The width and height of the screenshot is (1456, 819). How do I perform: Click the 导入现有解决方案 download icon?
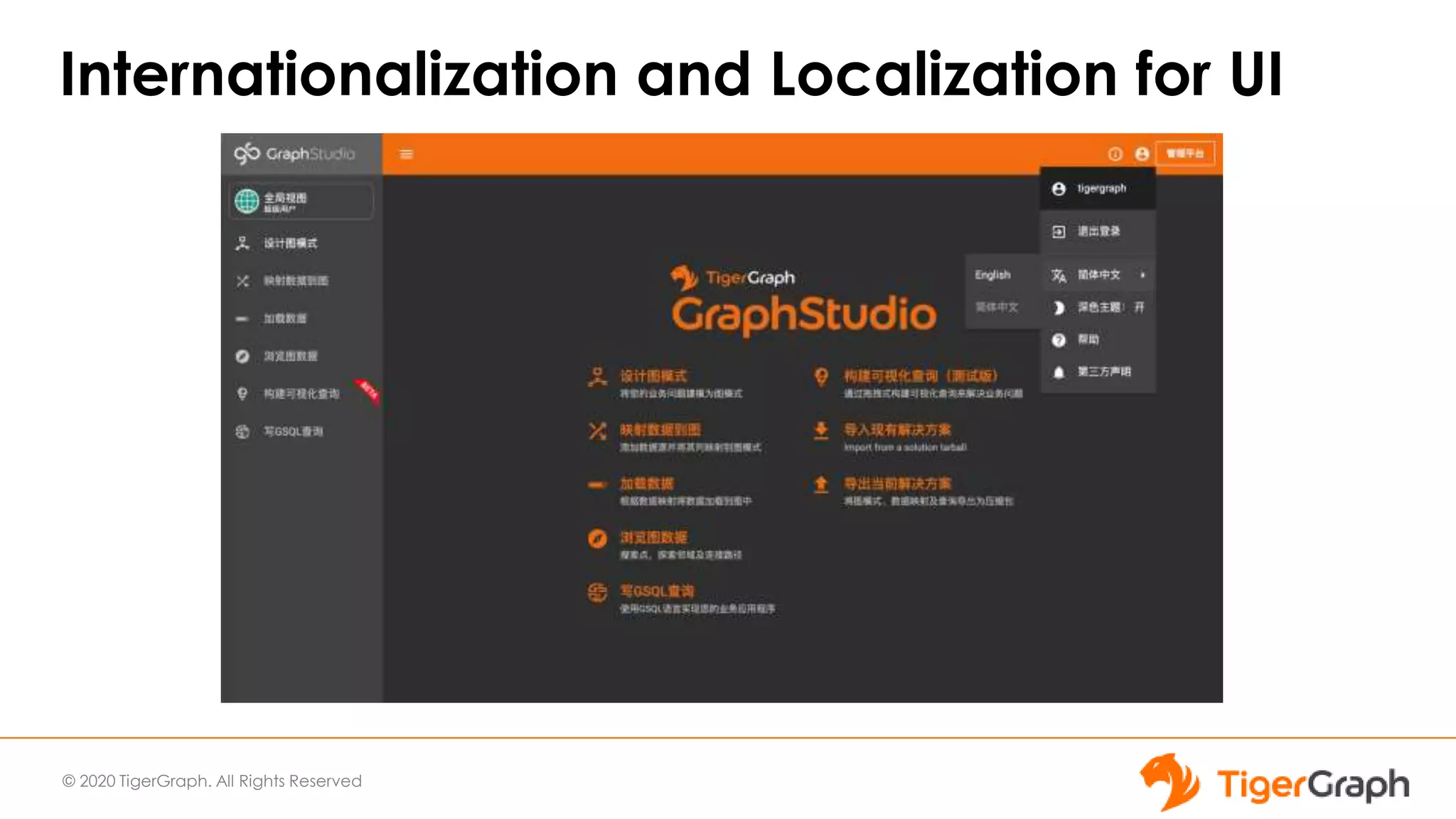[821, 431]
